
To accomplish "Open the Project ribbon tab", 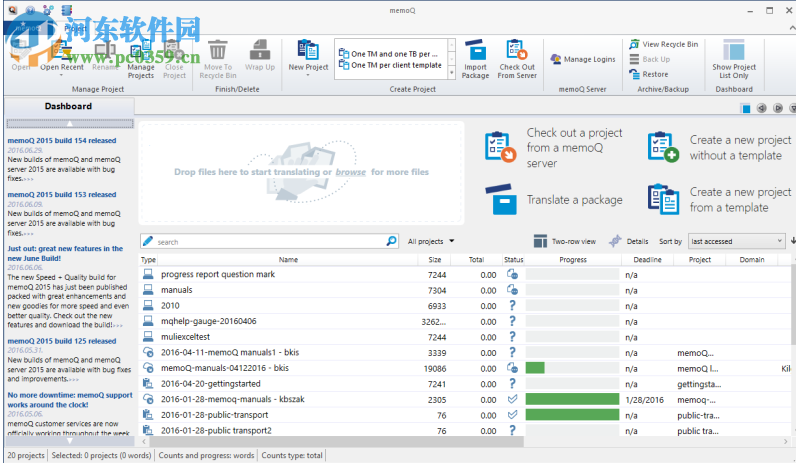I will pyautogui.click(x=75, y=29).
